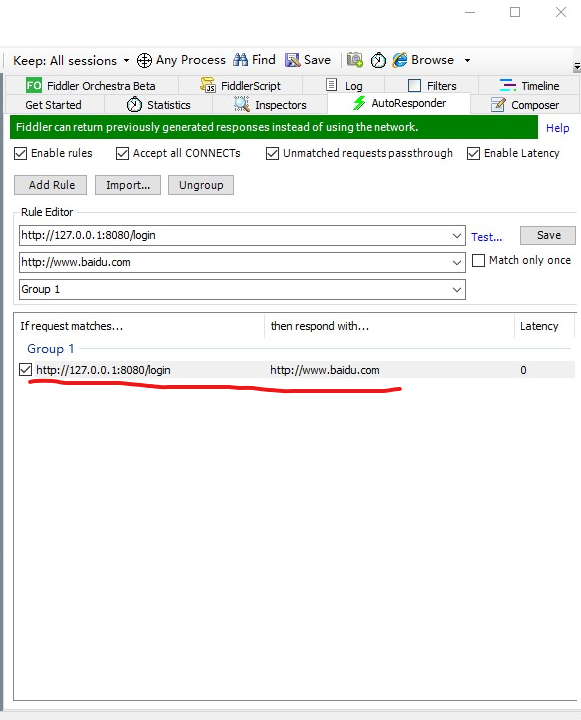Click the timer clock toolbar icon
The image size is (581, 720).
(x=378, y=60)
